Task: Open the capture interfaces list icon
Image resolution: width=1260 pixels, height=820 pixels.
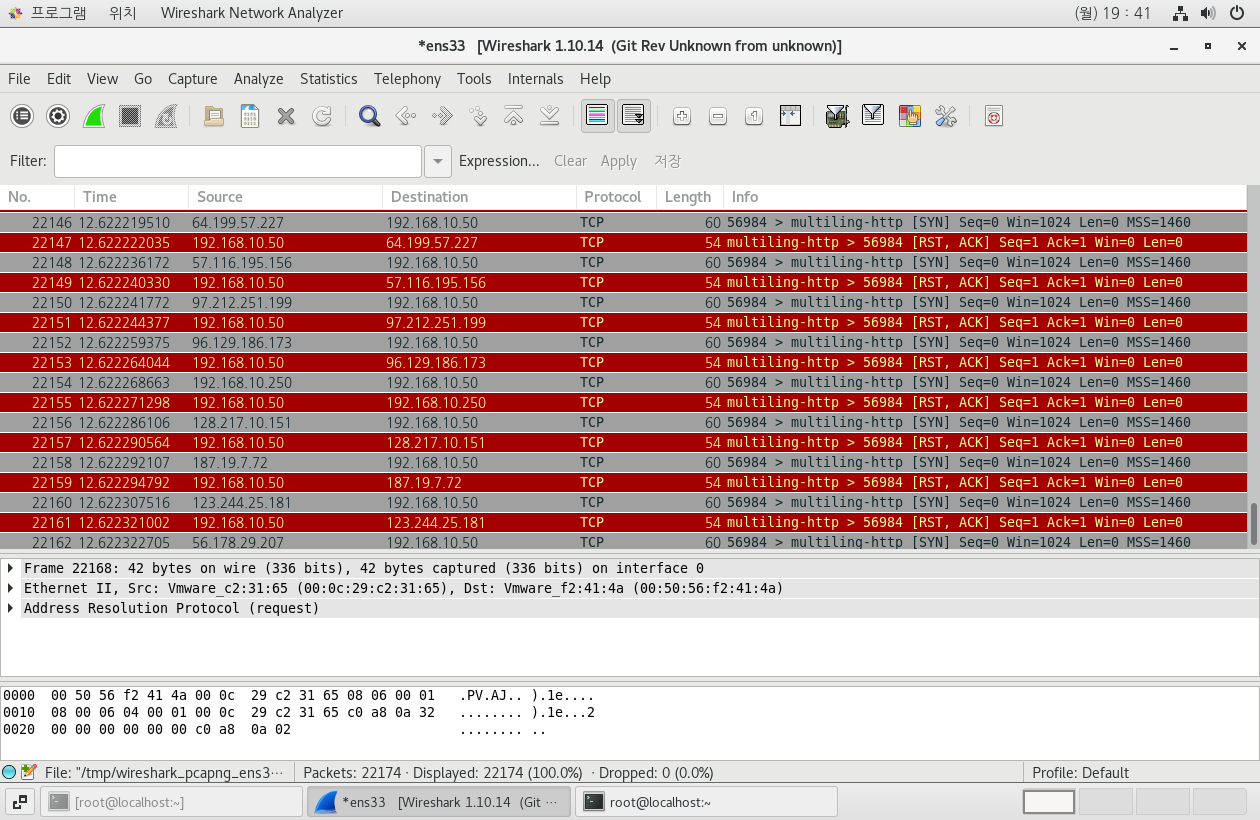Action: 22,116
